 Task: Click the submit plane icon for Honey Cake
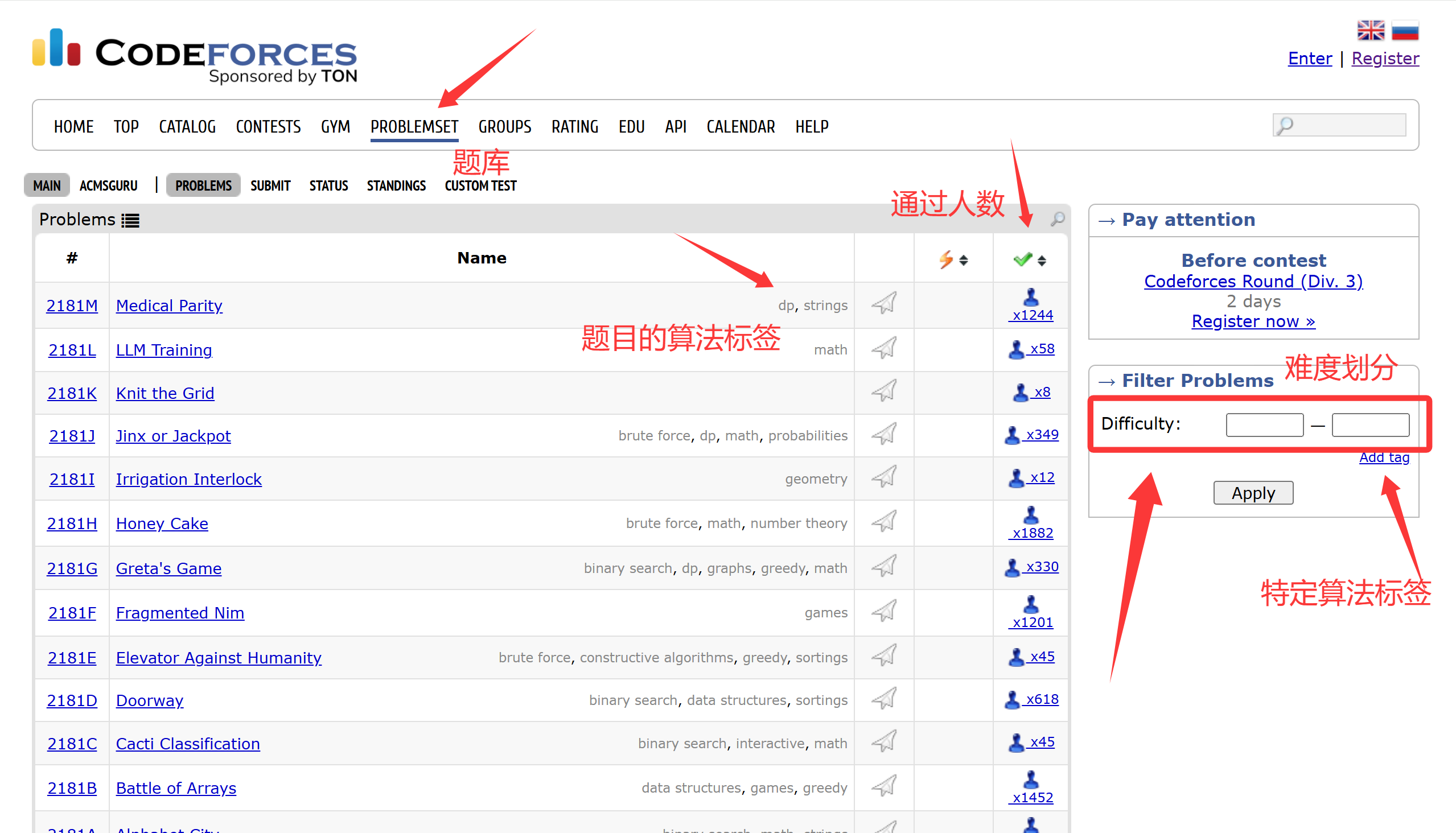point(883,522)
